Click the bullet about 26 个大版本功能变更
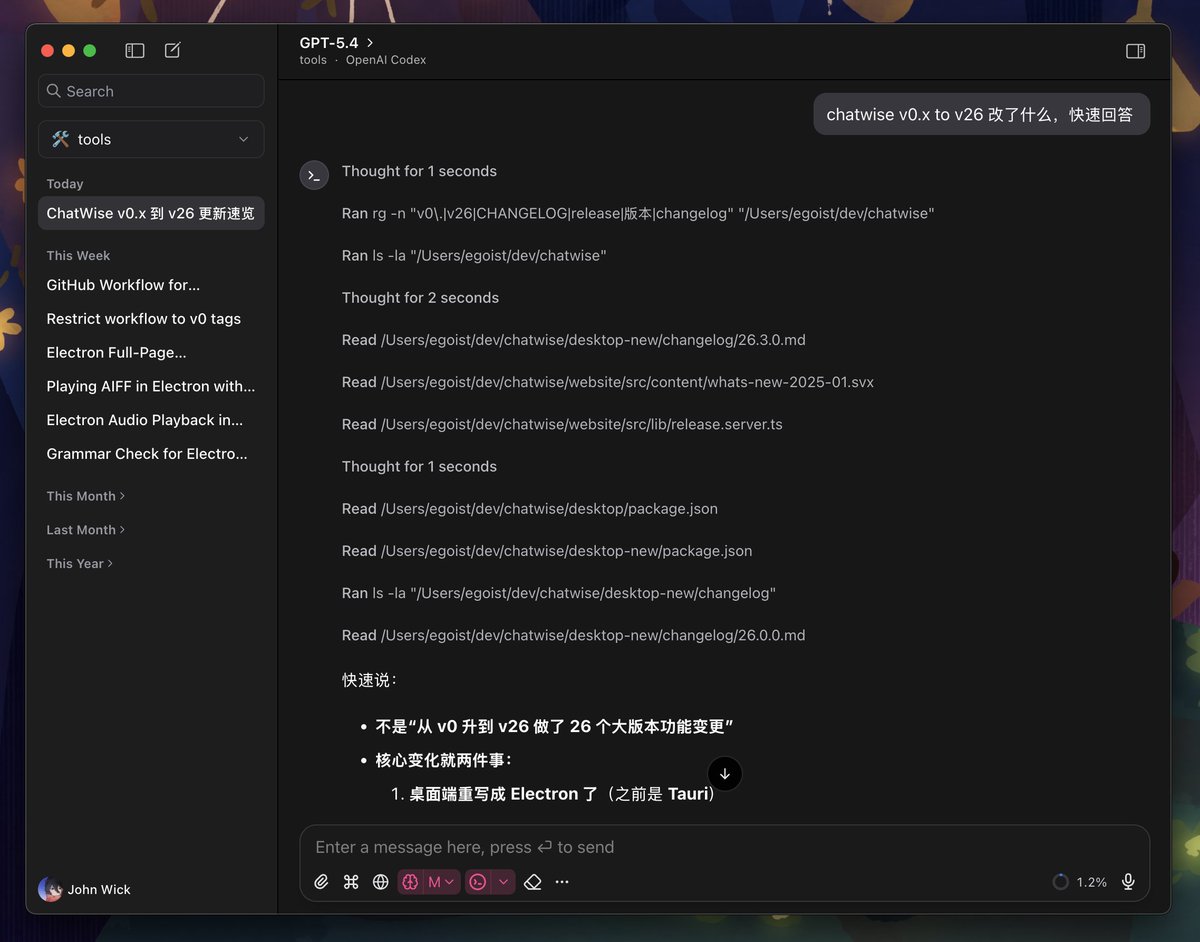 pyautogui.click(x=555, y=726)
